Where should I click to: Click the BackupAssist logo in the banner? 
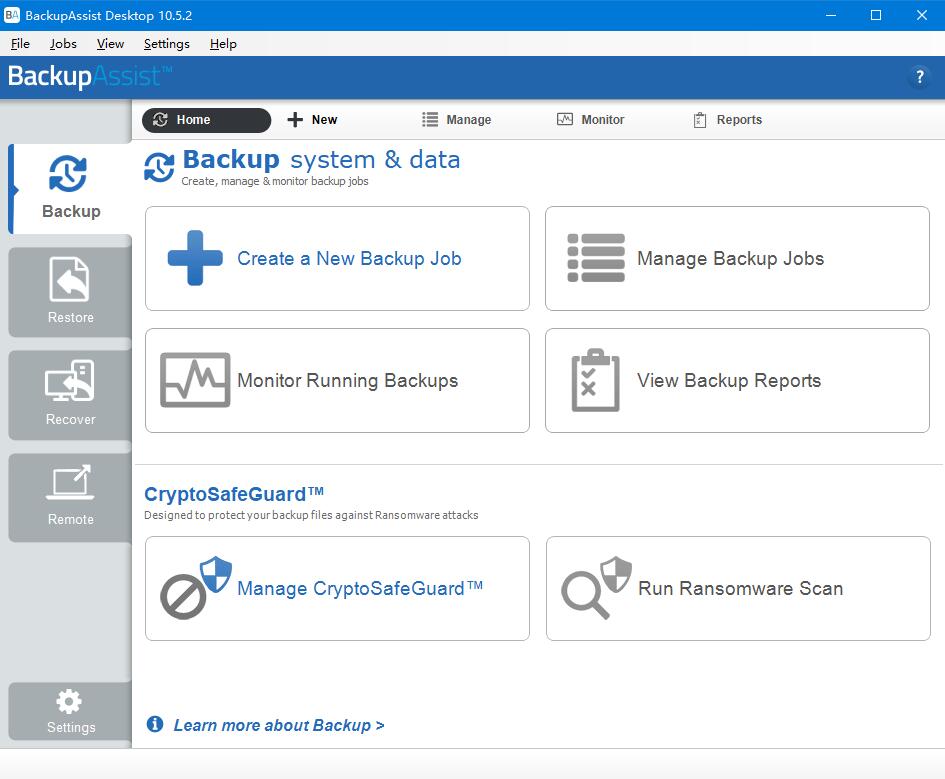point(90,77)
